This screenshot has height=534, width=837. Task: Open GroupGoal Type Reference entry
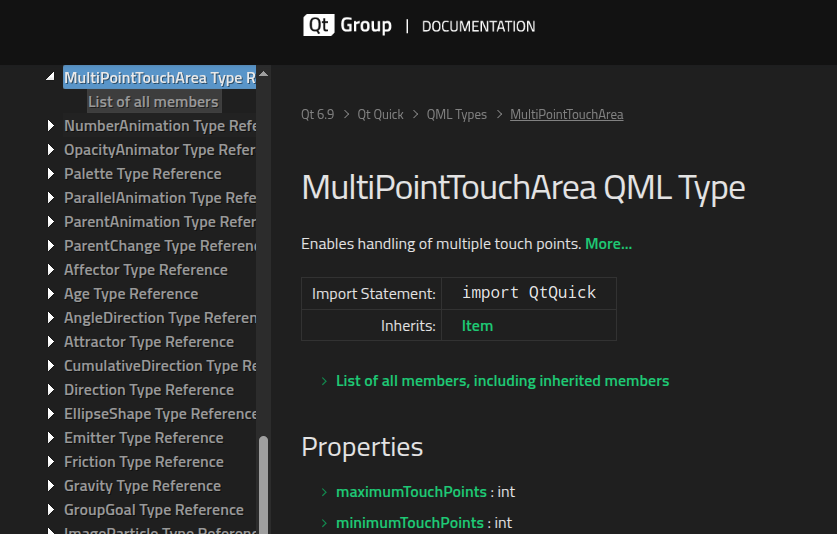[154, 510]
